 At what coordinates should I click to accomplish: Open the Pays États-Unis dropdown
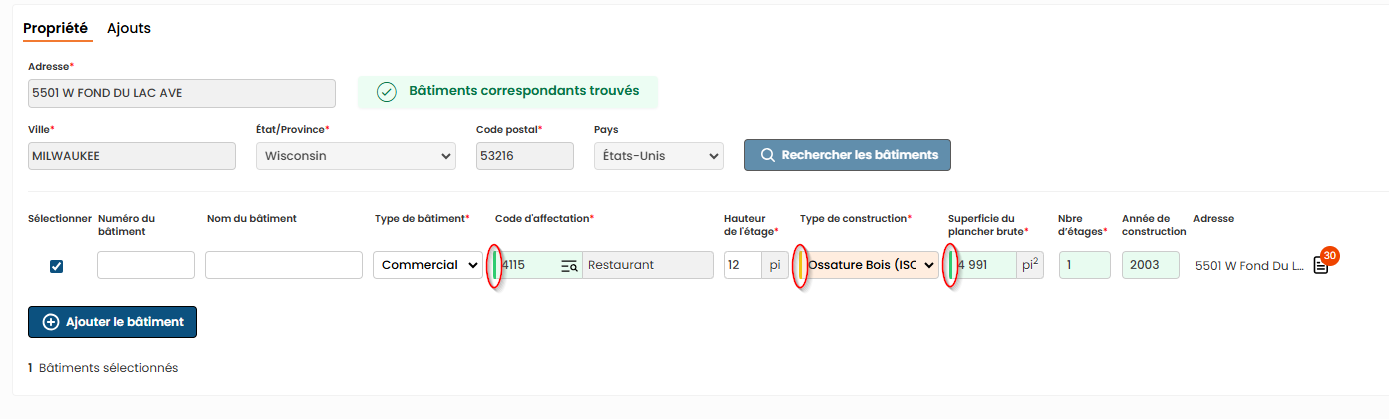tap(658, 156)
